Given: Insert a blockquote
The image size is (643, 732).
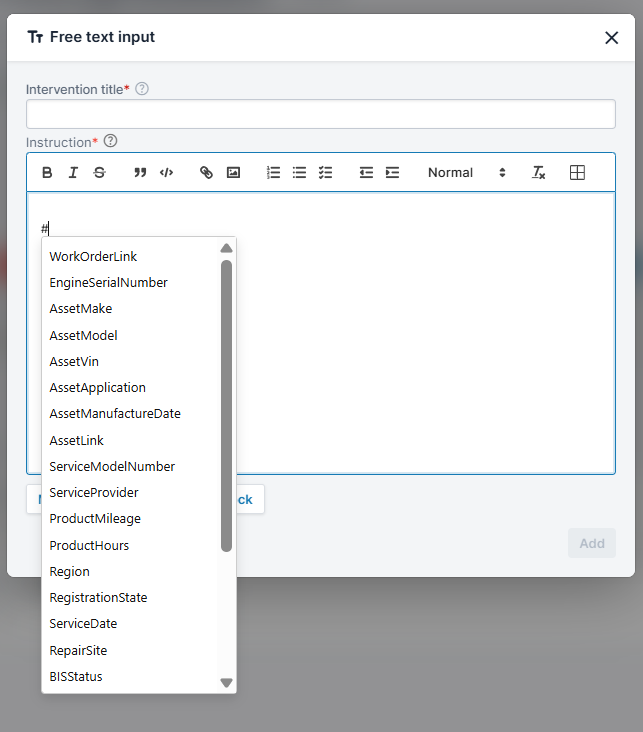Looking at the screenshot, I should (x=140, y=172).
